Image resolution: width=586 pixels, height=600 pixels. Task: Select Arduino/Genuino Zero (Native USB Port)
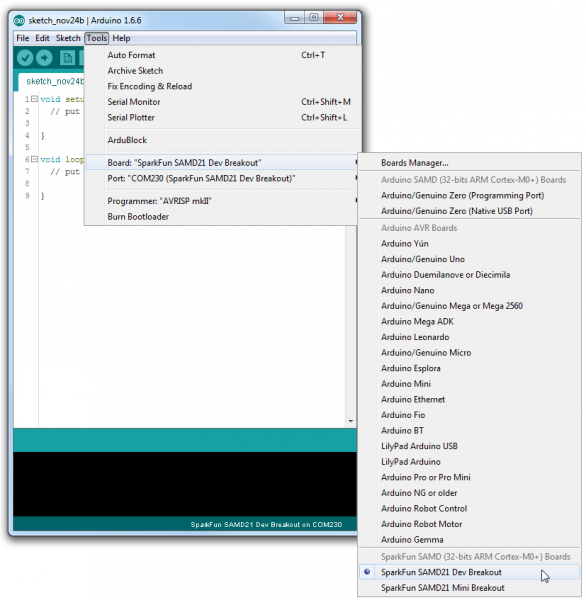tap(469, 211)
